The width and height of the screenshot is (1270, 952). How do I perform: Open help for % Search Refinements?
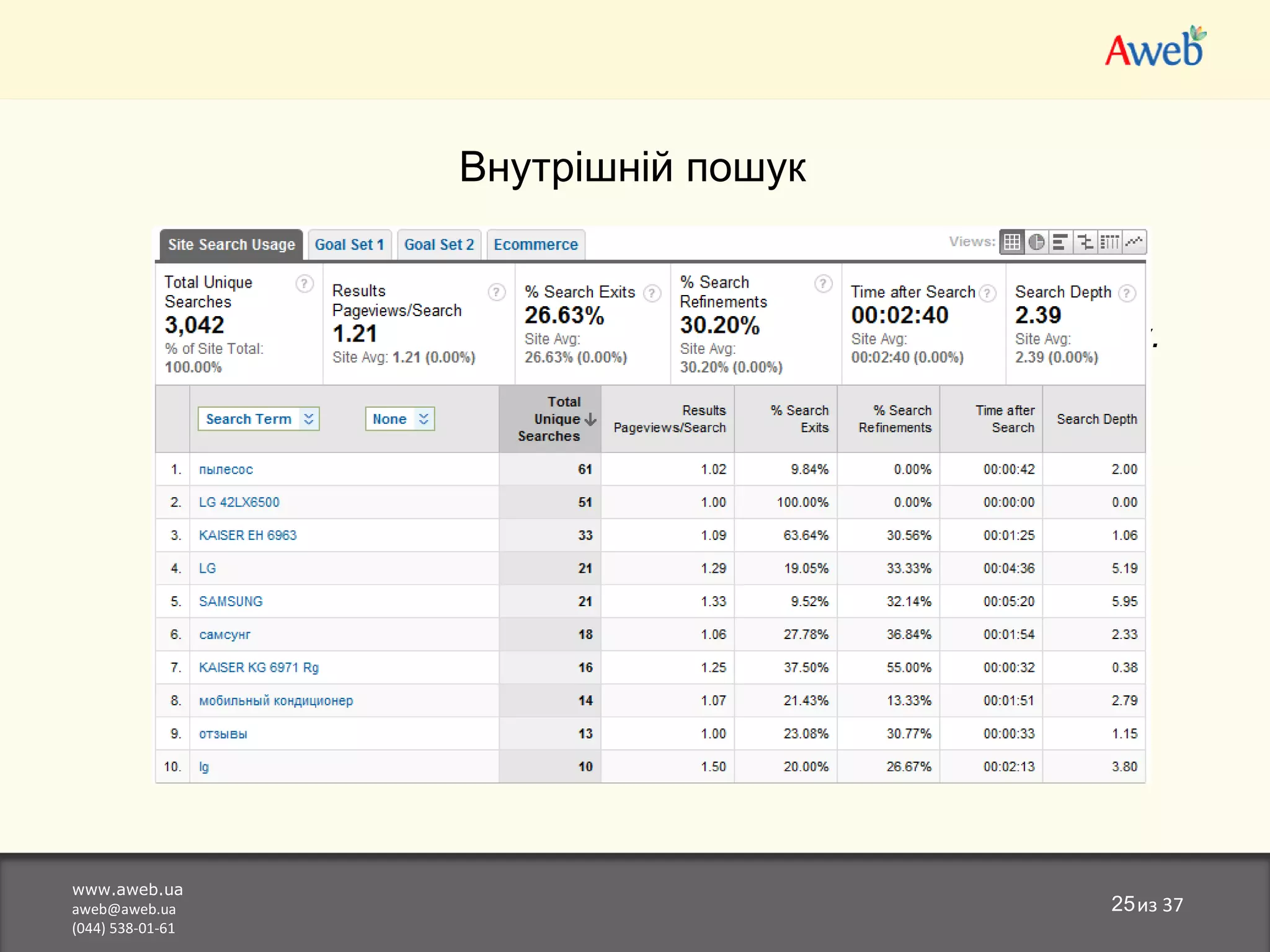pyautogui.click(x=823, y=284)
